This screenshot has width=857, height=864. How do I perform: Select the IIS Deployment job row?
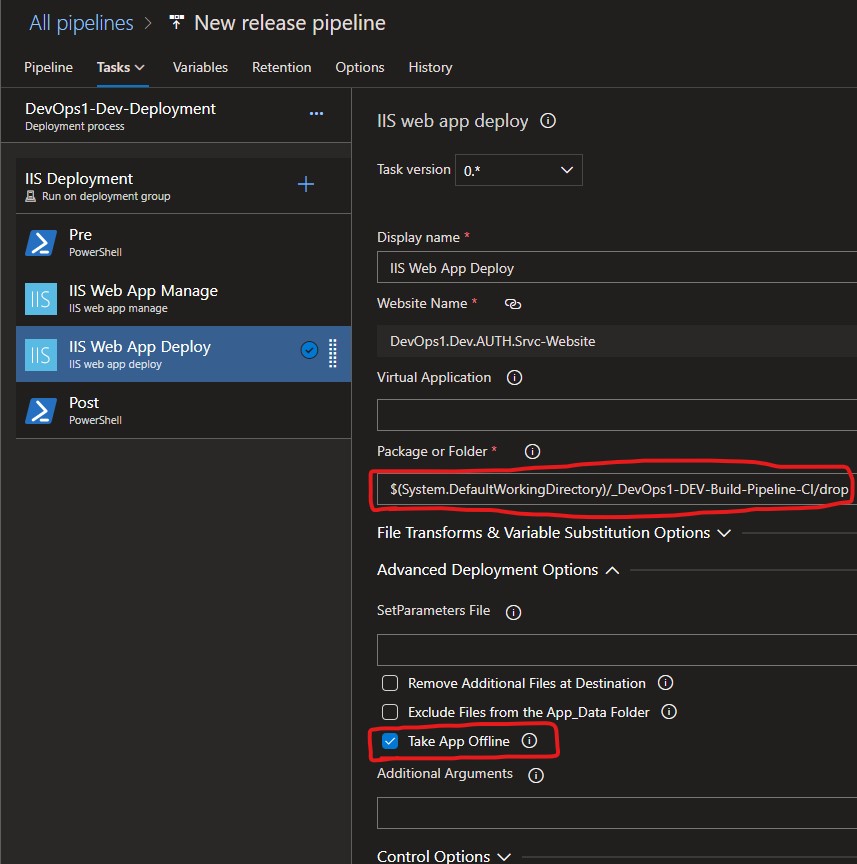click(184, 186)
